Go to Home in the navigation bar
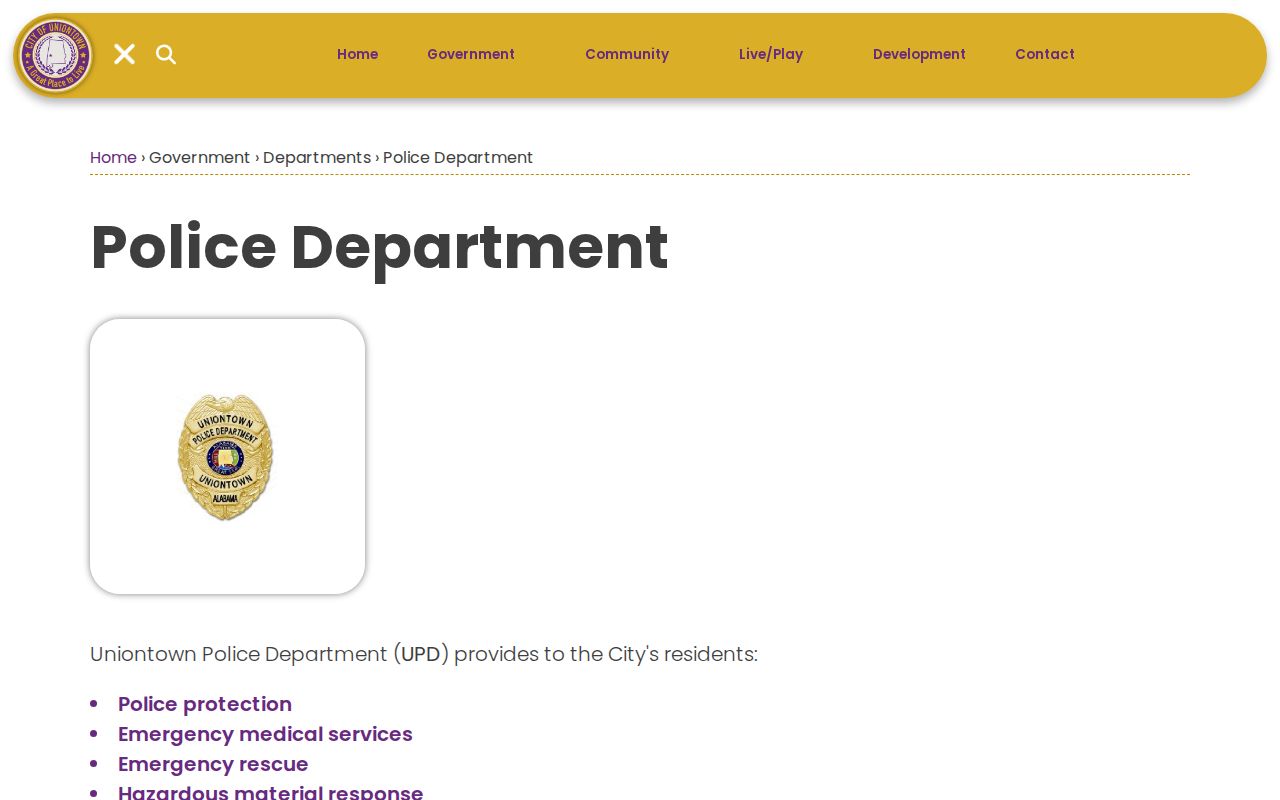 click(357, 54)
